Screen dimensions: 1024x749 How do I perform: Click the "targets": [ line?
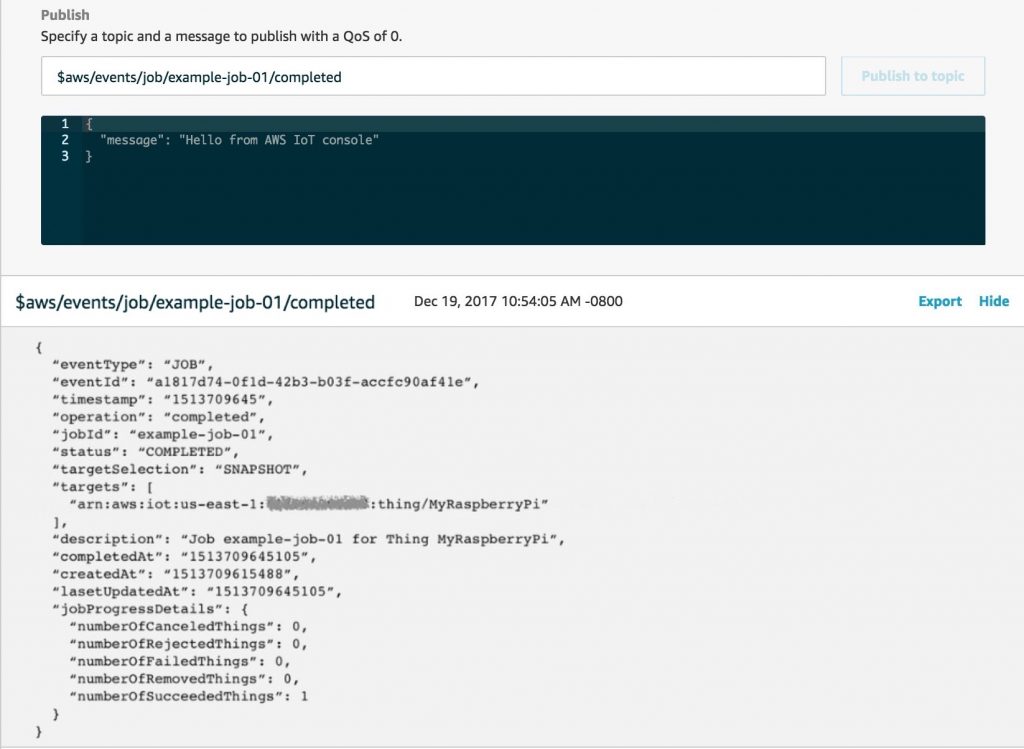tap(103, 487)
